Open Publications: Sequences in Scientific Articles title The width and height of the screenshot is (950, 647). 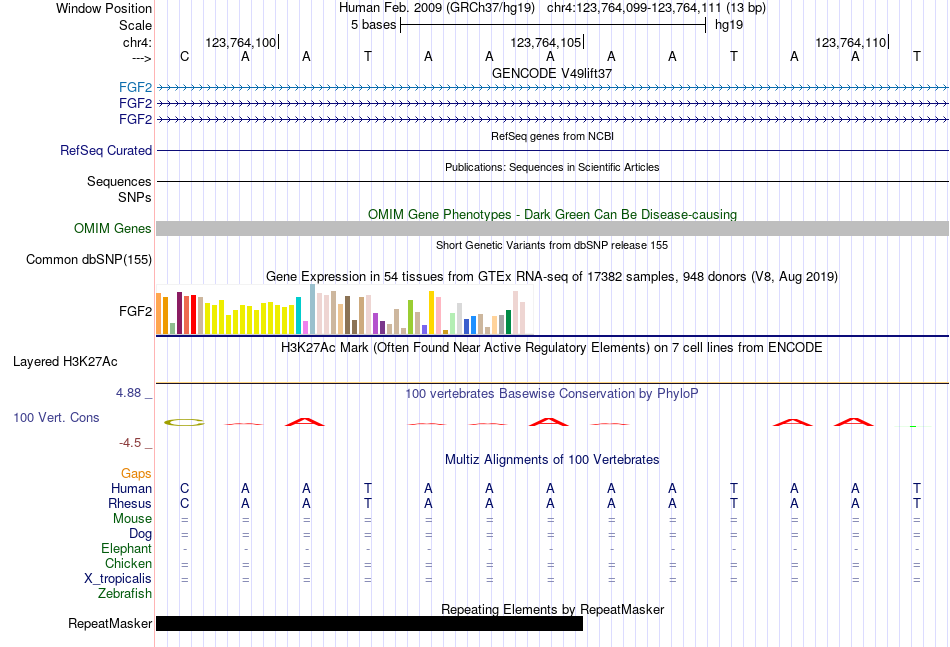point(552,167)
